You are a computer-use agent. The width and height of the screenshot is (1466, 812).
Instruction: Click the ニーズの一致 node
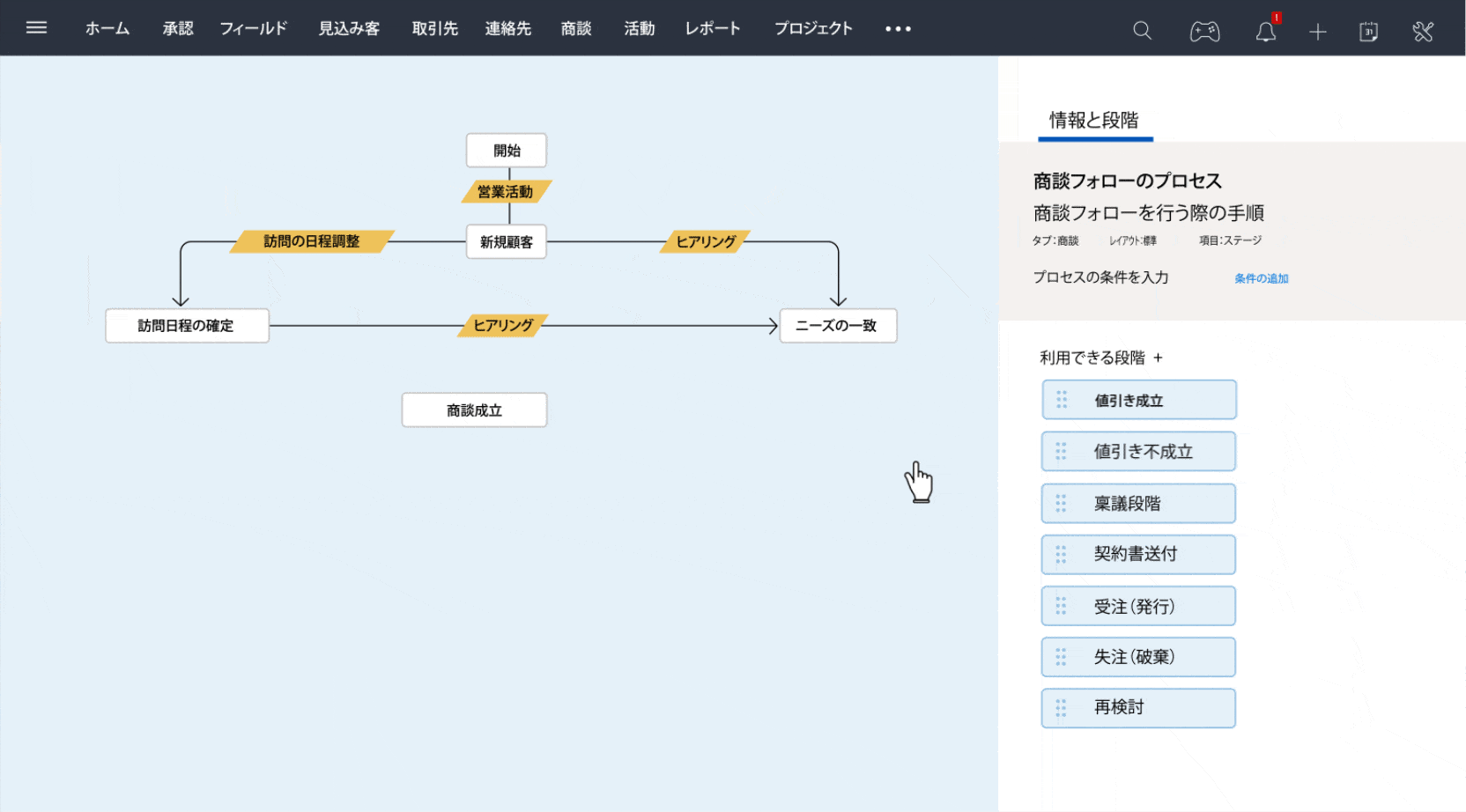pyautogui.click(x=838, y=326)
